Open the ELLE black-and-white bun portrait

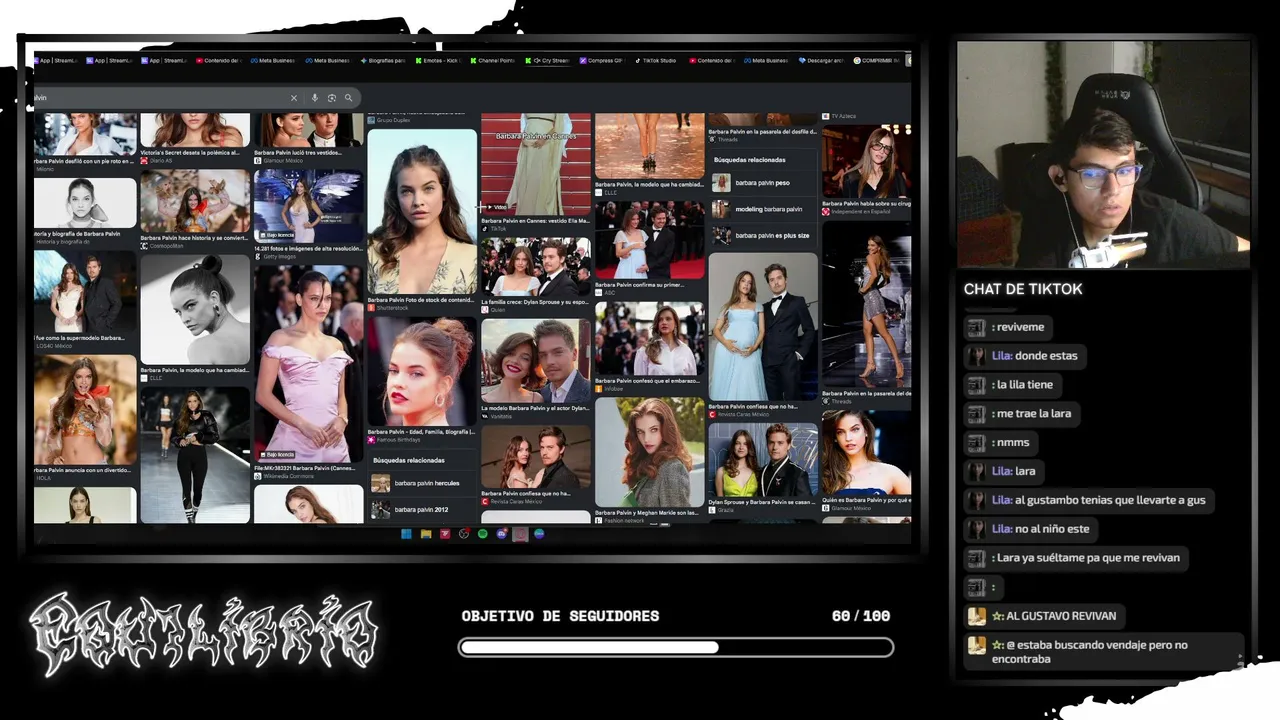tap(195, 309)
